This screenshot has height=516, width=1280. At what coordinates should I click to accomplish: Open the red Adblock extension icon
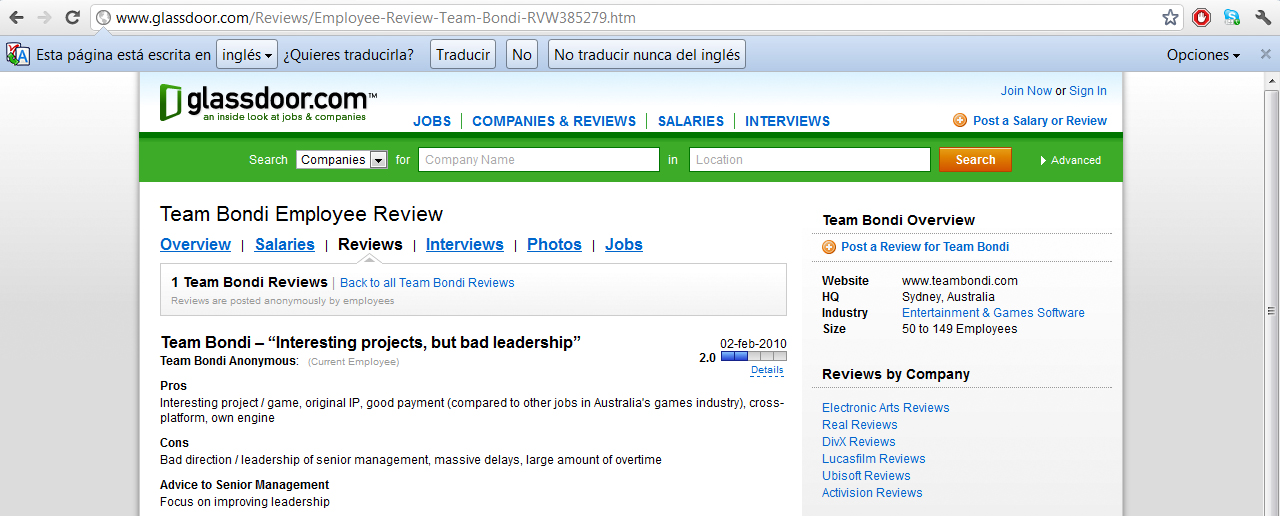1202,17
